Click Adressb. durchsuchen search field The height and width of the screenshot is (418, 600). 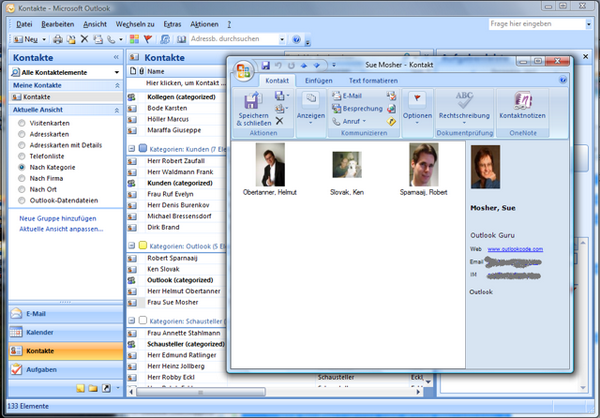pos(234,39)
